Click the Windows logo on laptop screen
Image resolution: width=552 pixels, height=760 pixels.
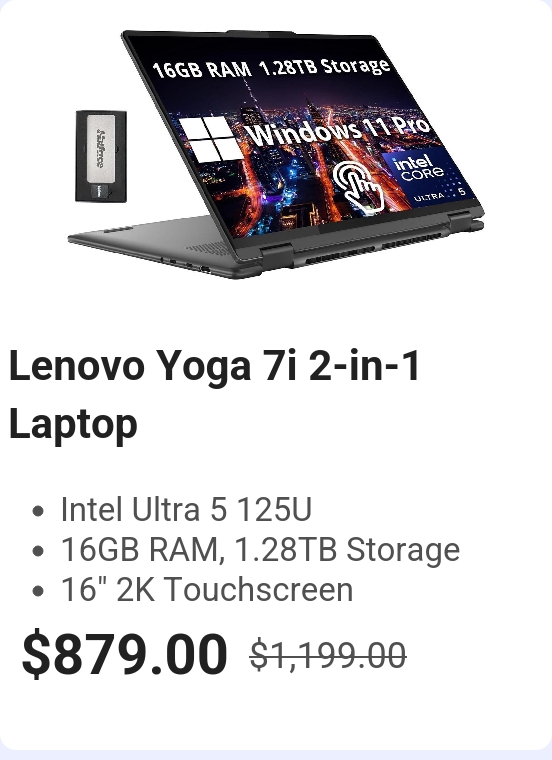point(211,139)
